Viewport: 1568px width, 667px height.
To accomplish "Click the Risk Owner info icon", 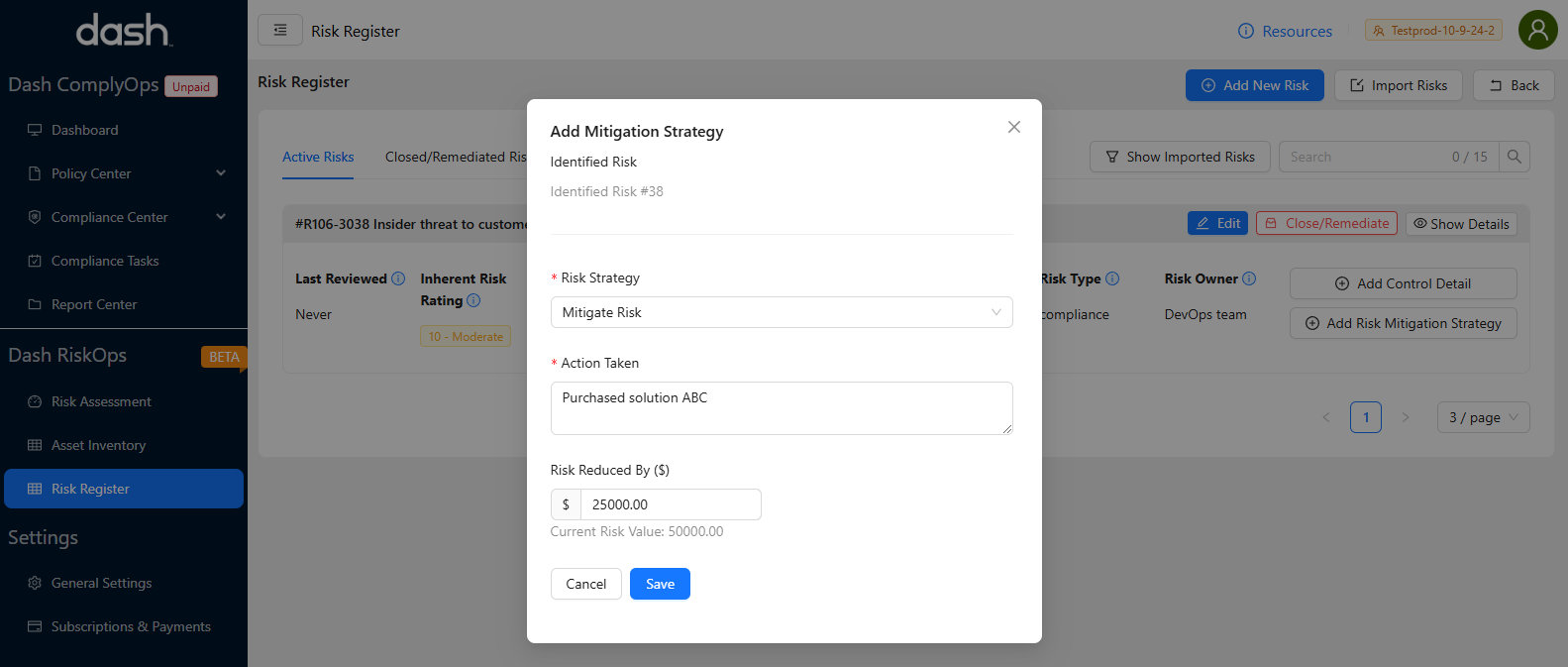I will [x=1249, y=278].
